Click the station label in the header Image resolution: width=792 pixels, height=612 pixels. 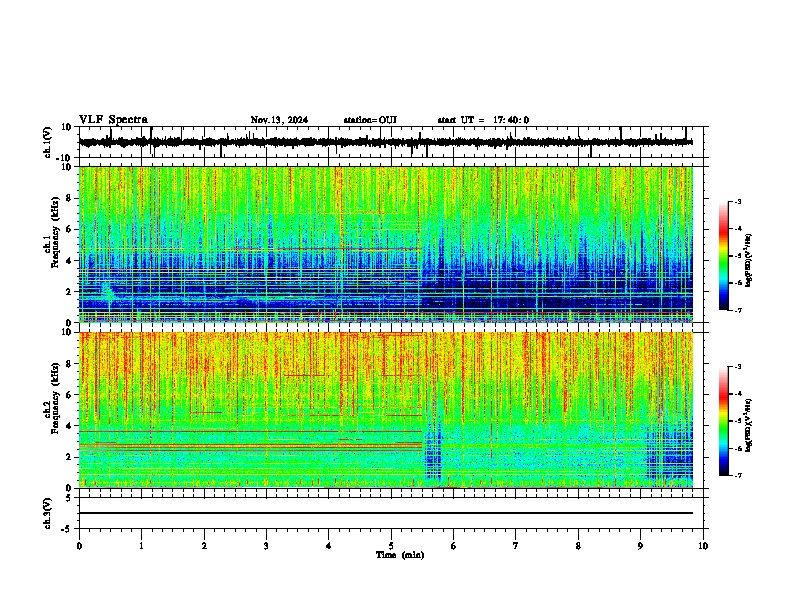[370, 120]
